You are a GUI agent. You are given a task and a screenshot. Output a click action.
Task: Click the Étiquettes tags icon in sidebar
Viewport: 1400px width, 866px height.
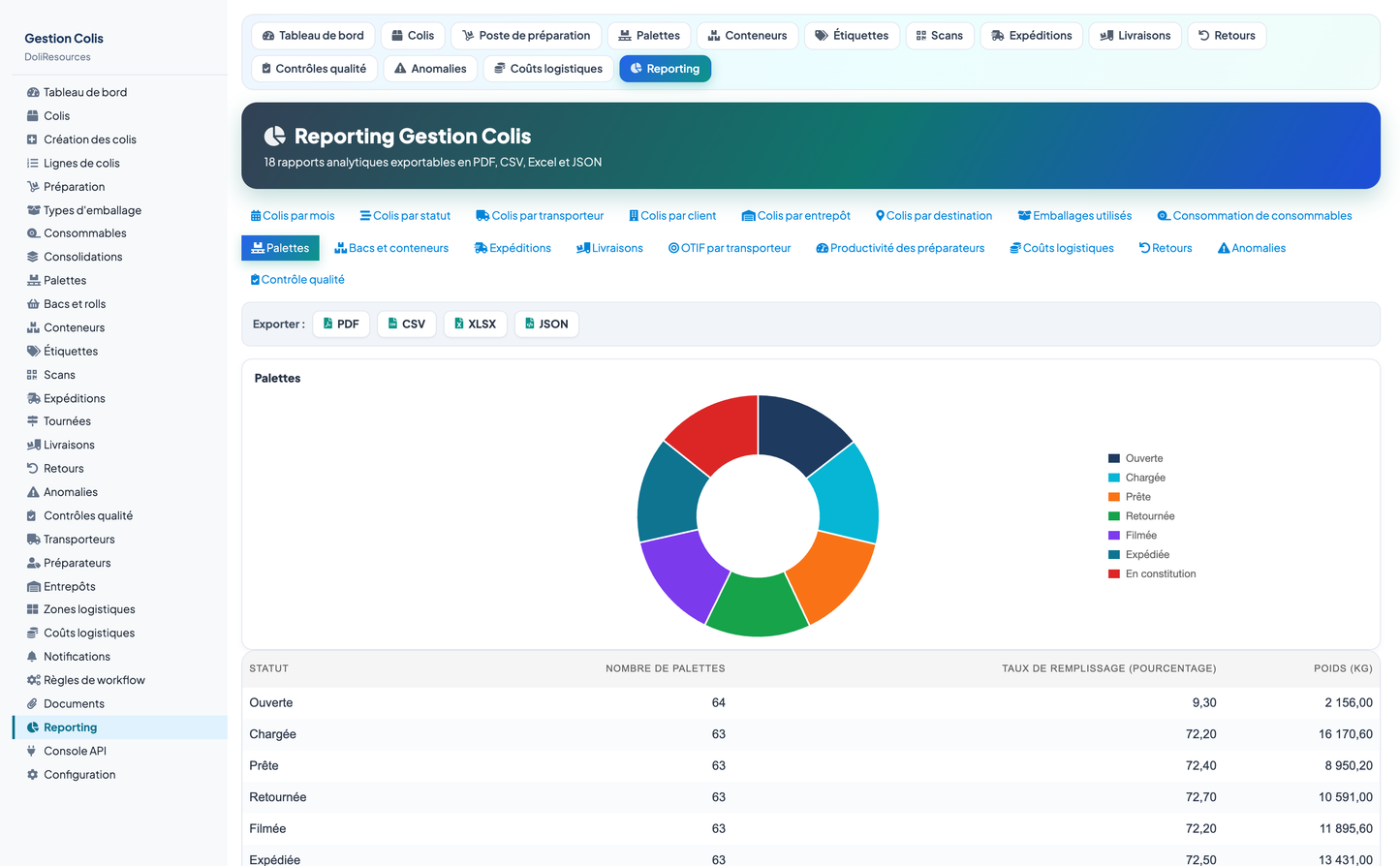click(x=33, y=352)
